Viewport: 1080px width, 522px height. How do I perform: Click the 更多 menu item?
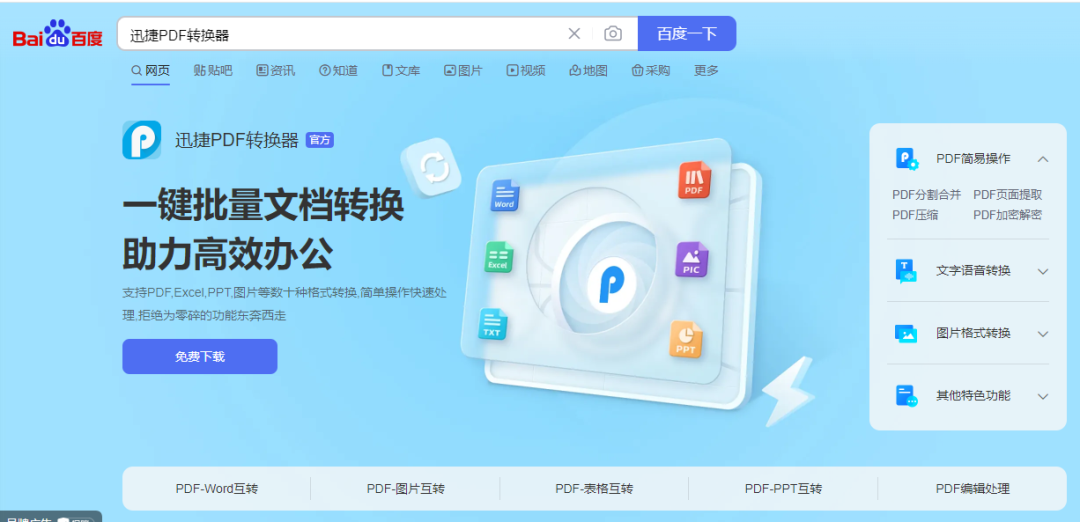(x=706, y=70)
